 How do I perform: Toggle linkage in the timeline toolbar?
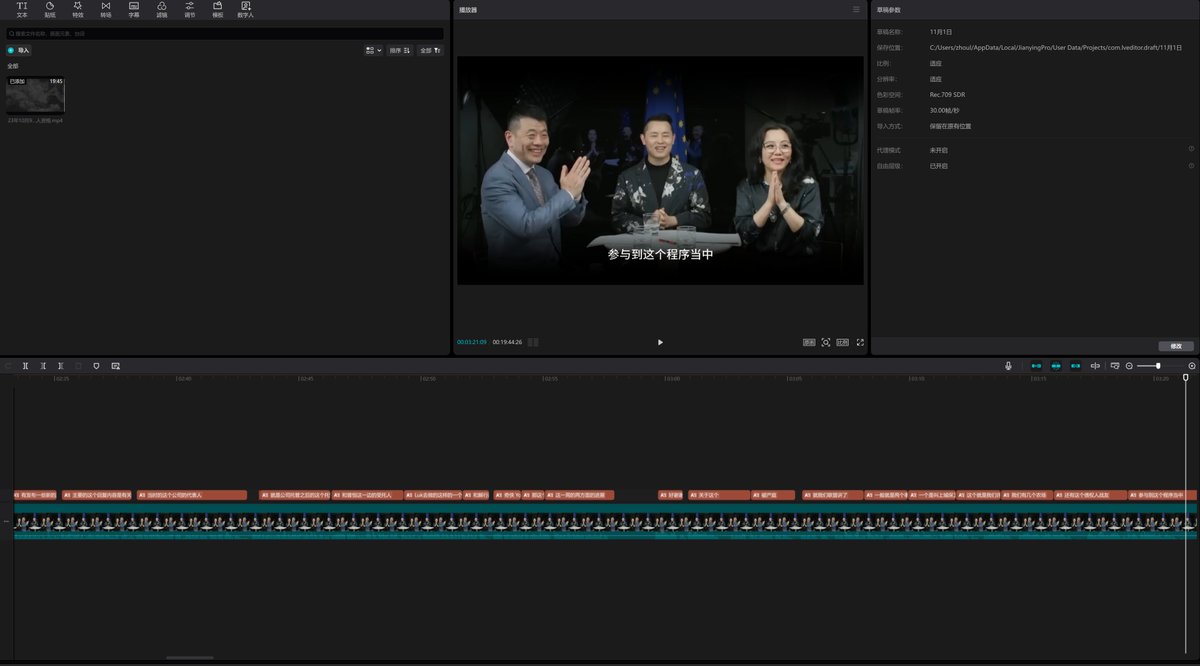pyautogui.click(x=1075, y=366)
